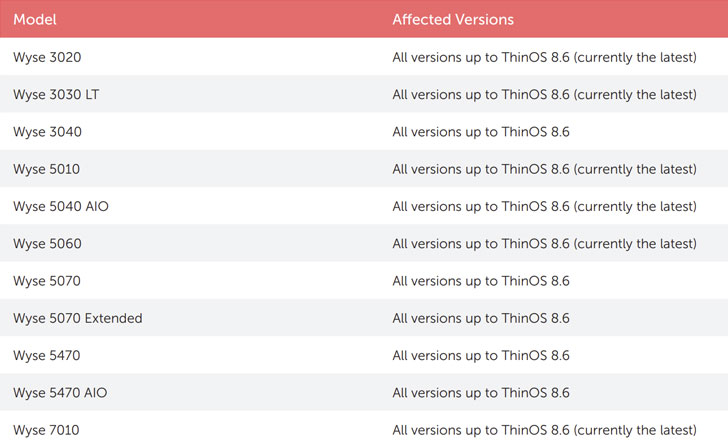Select affected versions cell for Wyse 5010
Viewport: 728px width, 447px height.
coord(544,169)
